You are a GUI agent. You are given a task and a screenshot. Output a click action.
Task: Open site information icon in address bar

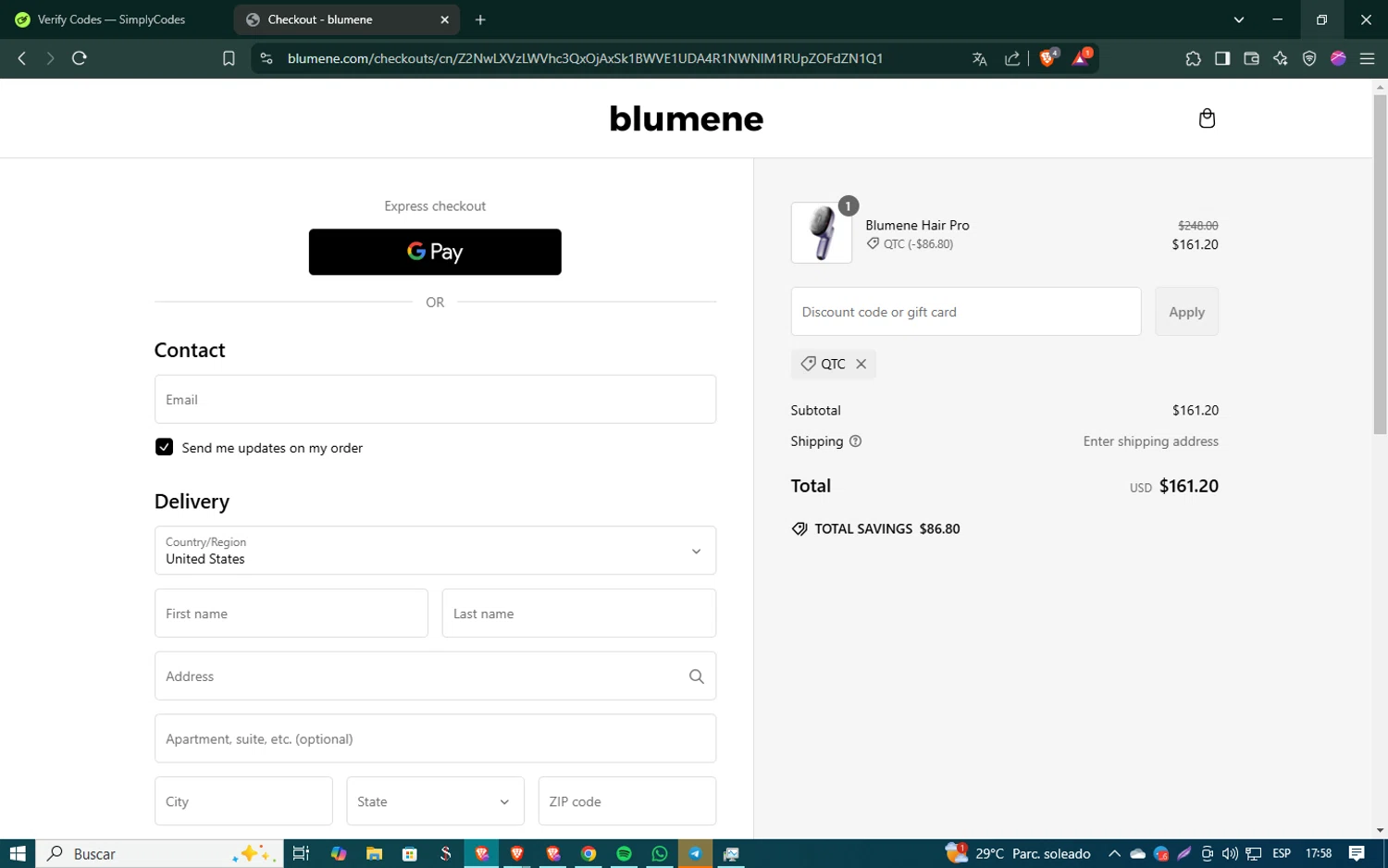(x=266, y=58)
